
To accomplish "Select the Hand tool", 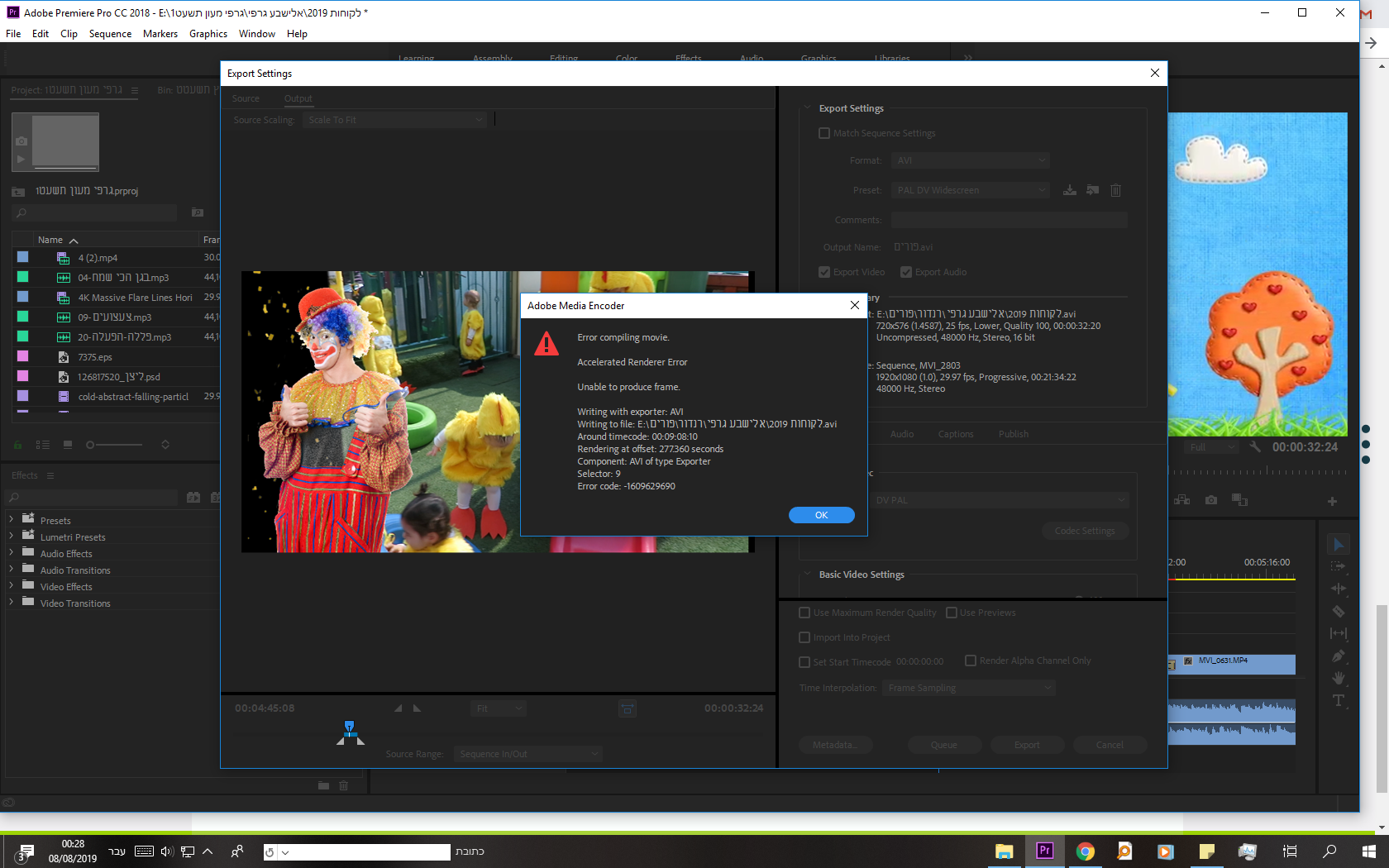I will [x=1339, y=678].
